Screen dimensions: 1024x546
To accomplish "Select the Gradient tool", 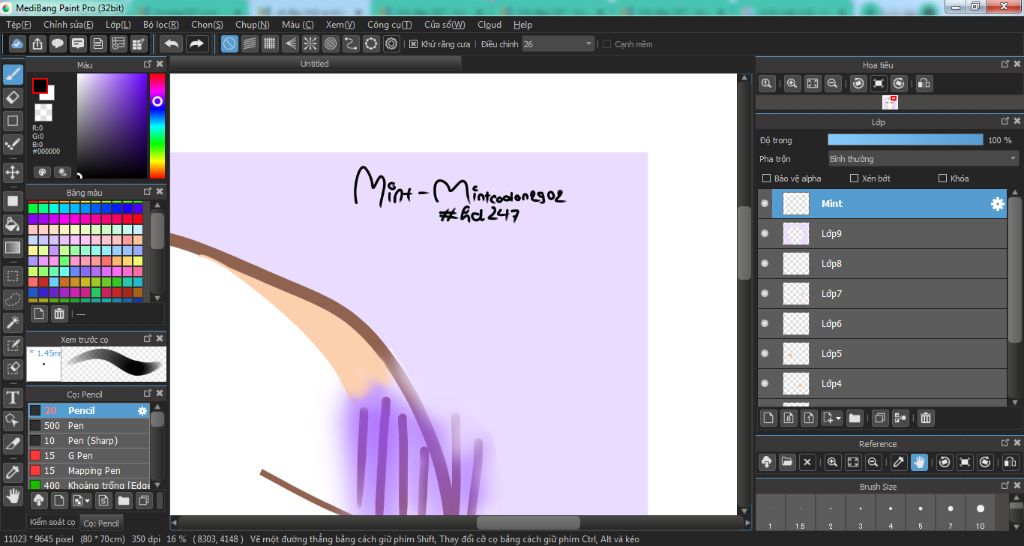I will pos(12,248).
